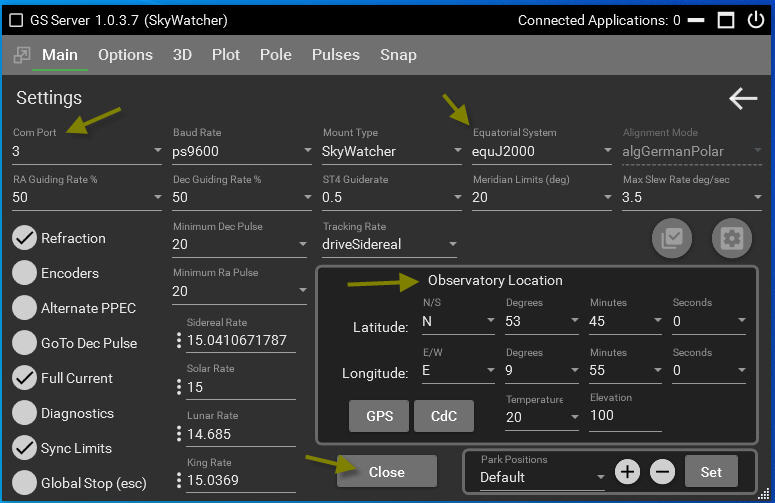Enable the Encoders option

pos(25,273)
